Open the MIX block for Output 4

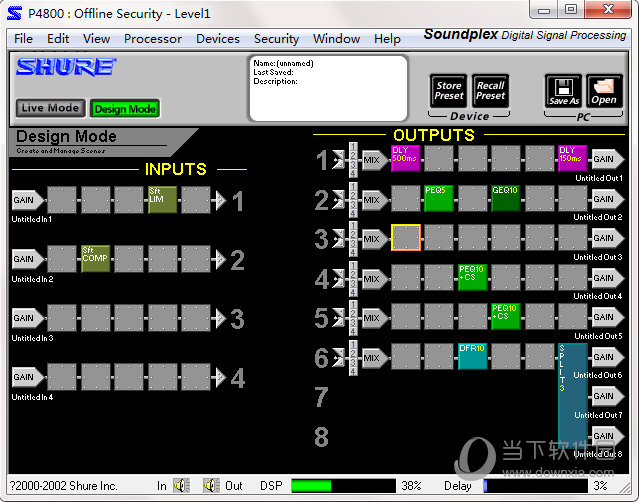tap(375, 279)
